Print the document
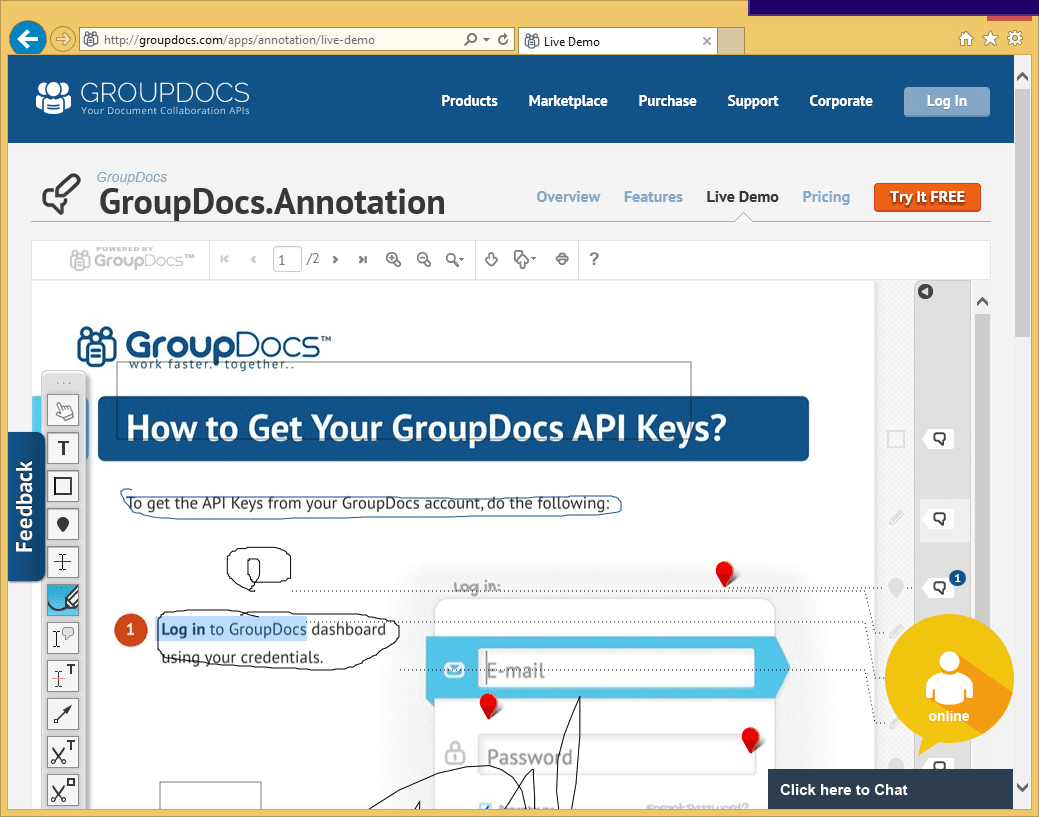 pos(562,259)
